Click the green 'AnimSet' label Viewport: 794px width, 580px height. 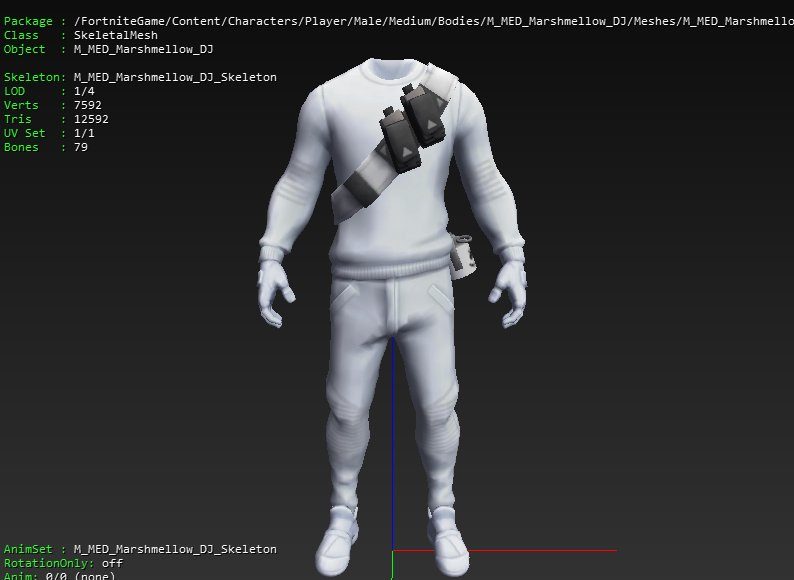click(x=28, y=549)
